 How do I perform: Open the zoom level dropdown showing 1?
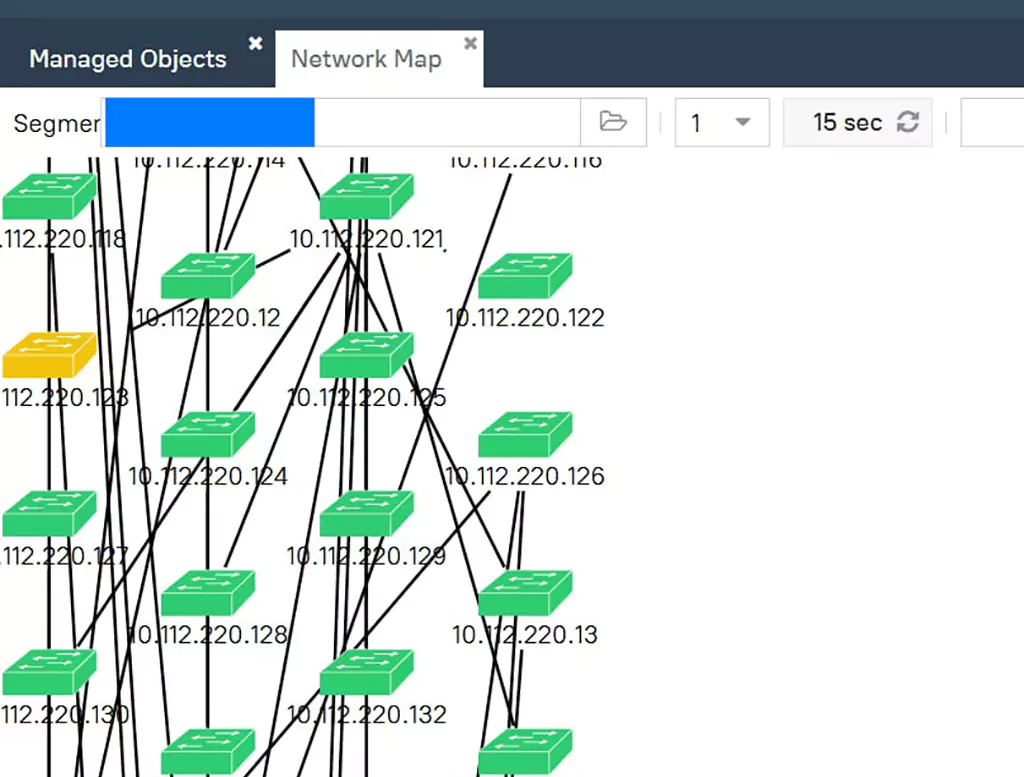721,122
